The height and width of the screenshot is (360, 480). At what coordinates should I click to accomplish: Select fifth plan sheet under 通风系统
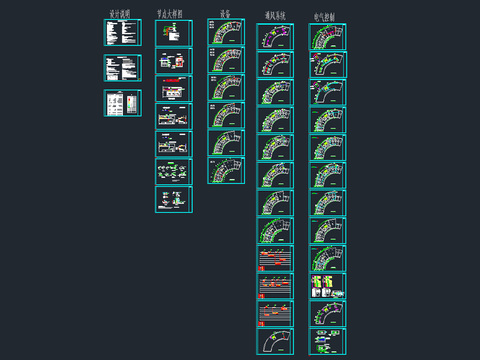[x=275, y=148]
